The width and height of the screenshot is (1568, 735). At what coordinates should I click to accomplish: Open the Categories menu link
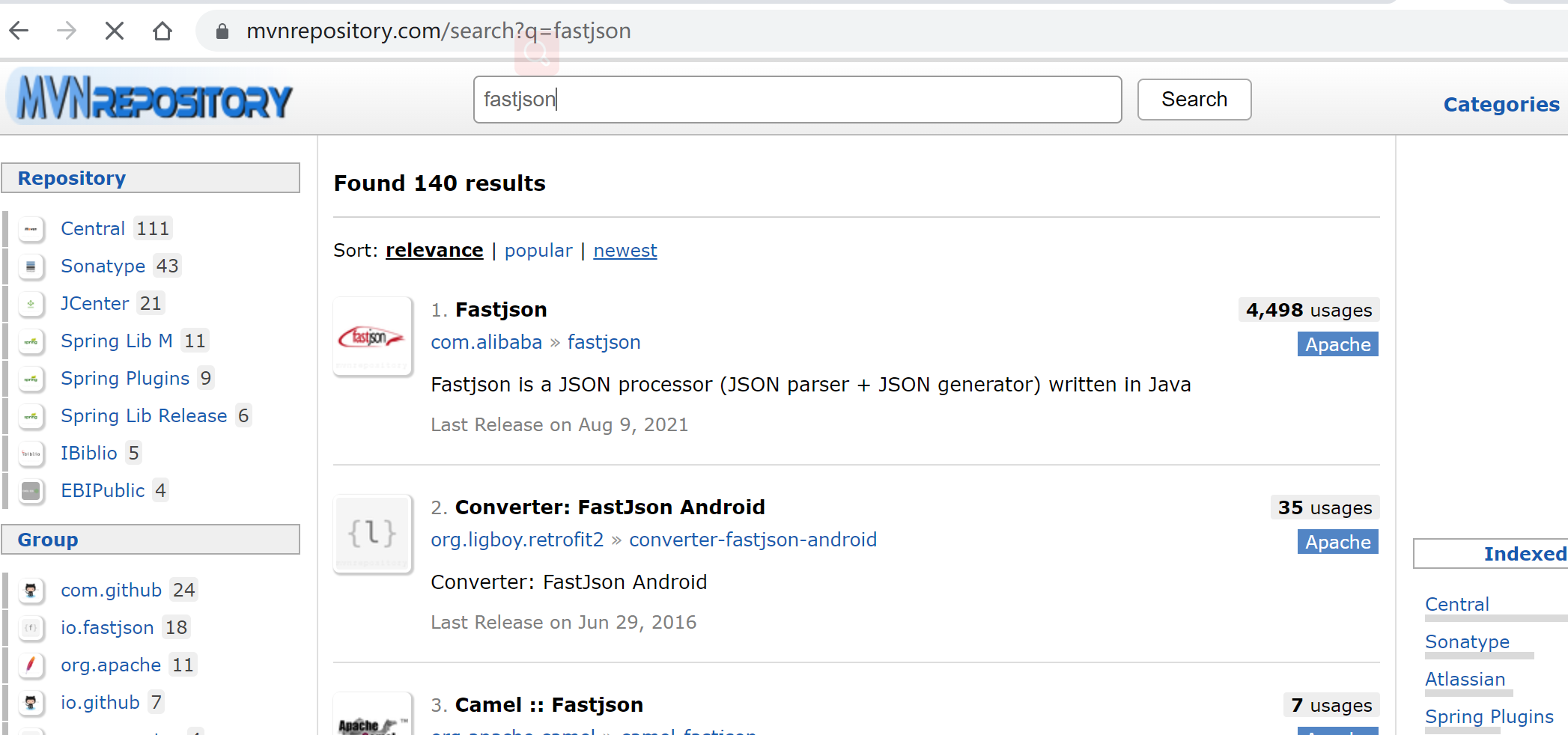[1501, 105]
